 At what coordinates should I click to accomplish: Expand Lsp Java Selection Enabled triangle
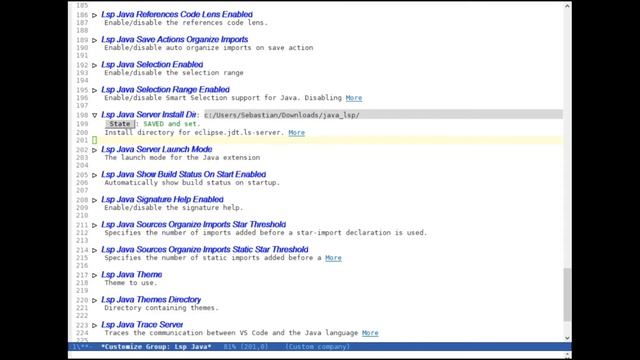pyautogui.click(x=94, y=65)
